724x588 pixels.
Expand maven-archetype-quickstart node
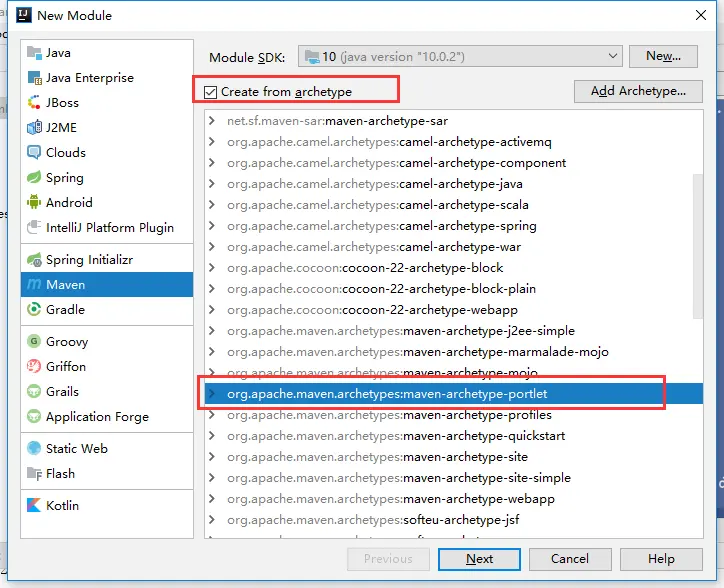coord(212,436)
